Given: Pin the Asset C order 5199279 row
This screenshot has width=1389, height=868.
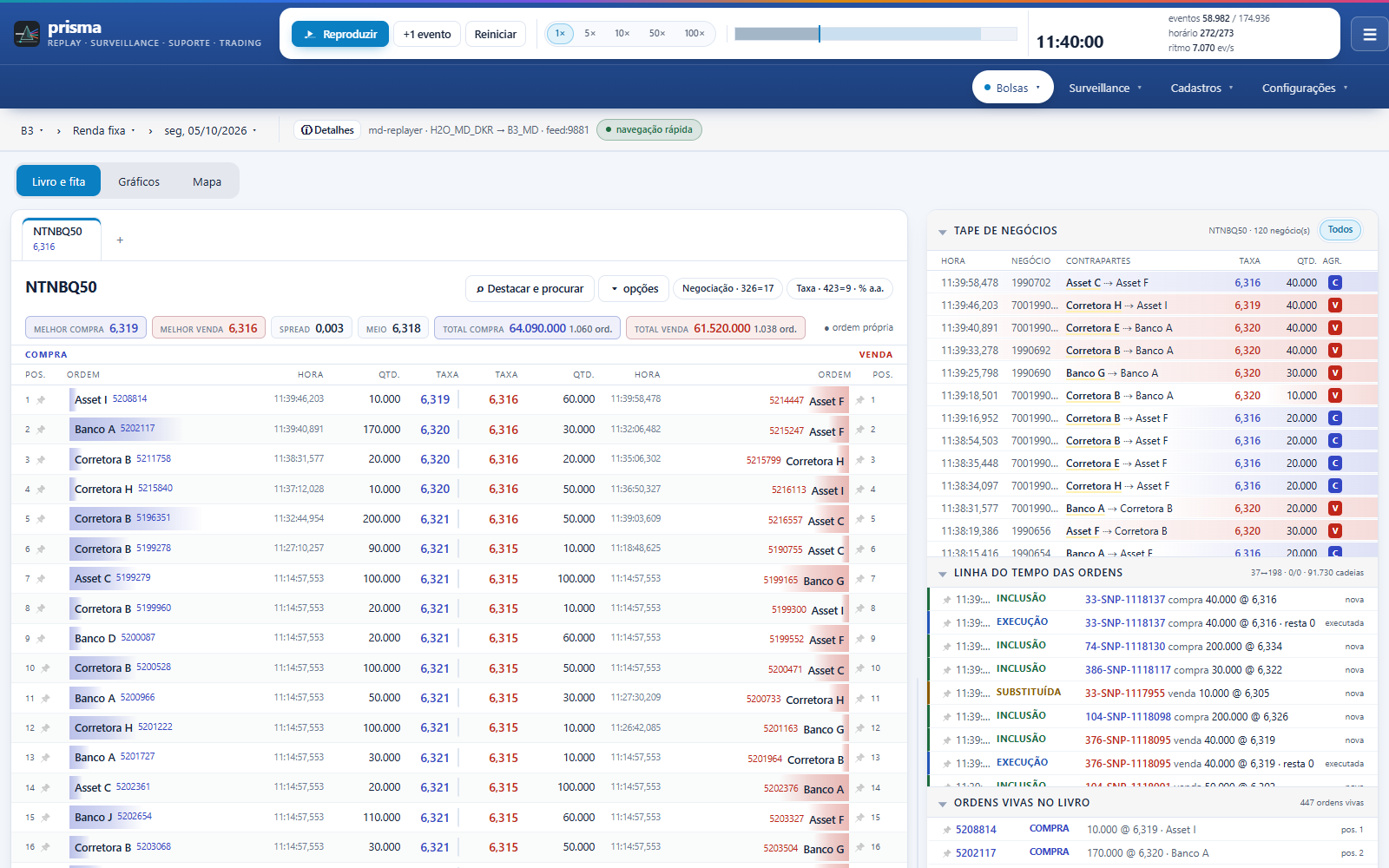Looking at the screenshot, I should [41, 579].
